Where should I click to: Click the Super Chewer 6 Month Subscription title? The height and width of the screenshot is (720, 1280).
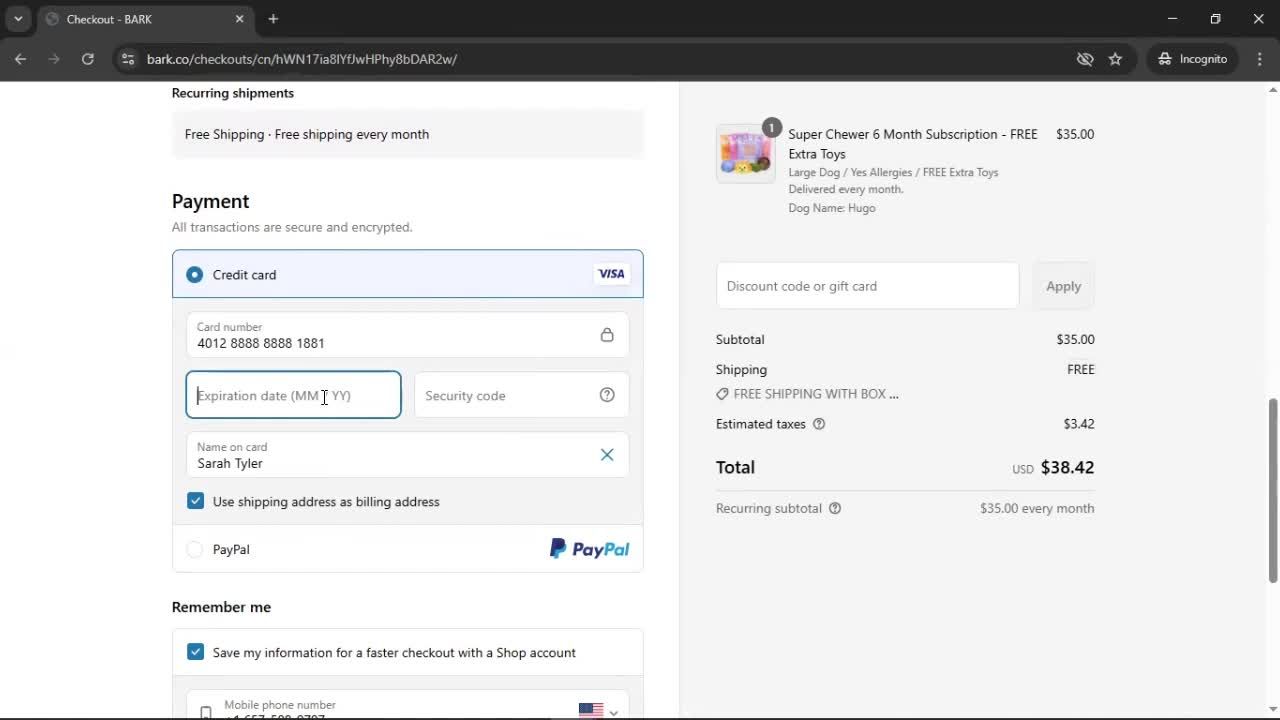913,144
